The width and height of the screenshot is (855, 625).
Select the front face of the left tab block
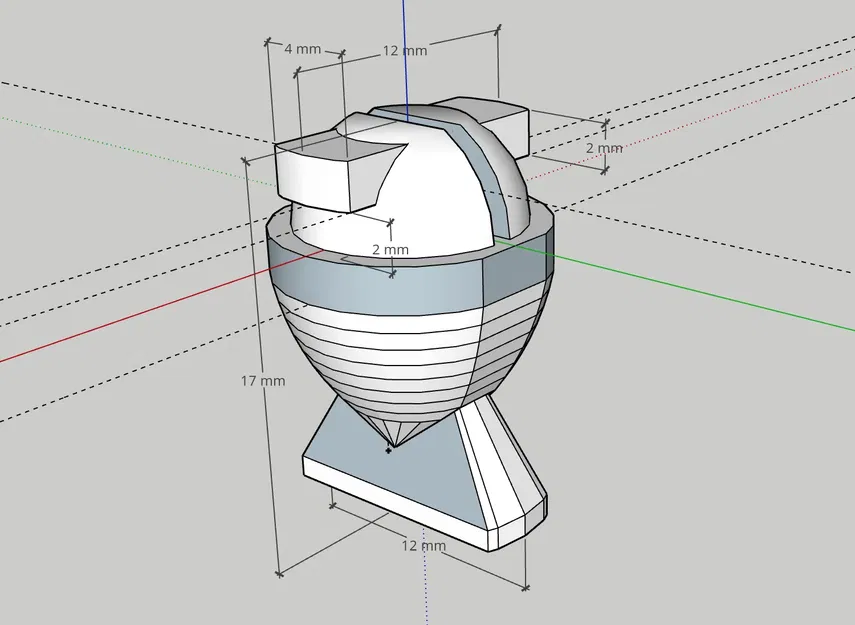312,178
